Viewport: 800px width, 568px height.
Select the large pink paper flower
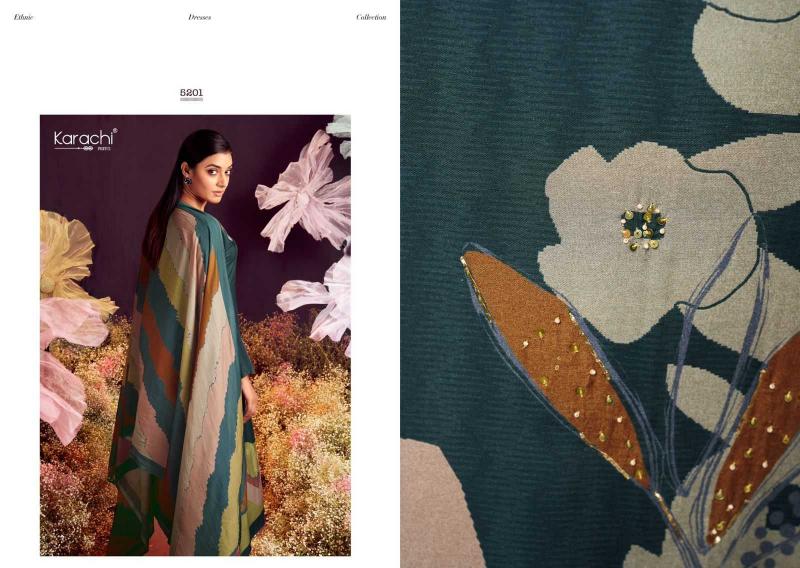click(x=305, y=193)
